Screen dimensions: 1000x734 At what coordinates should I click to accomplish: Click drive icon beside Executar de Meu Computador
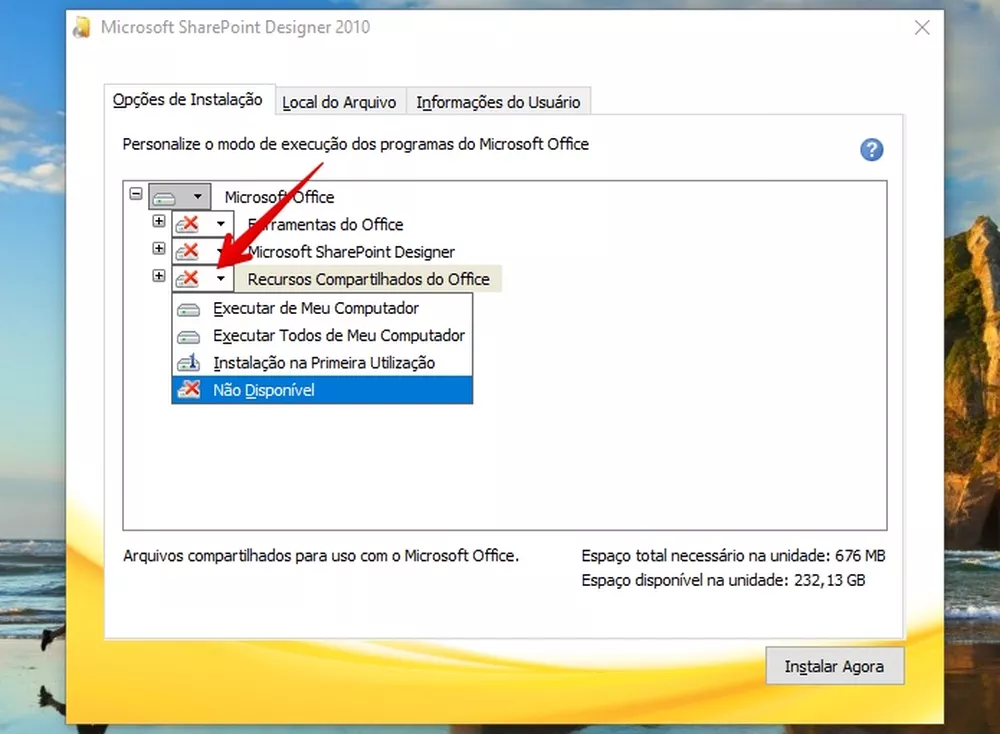(x=188, y=310)
